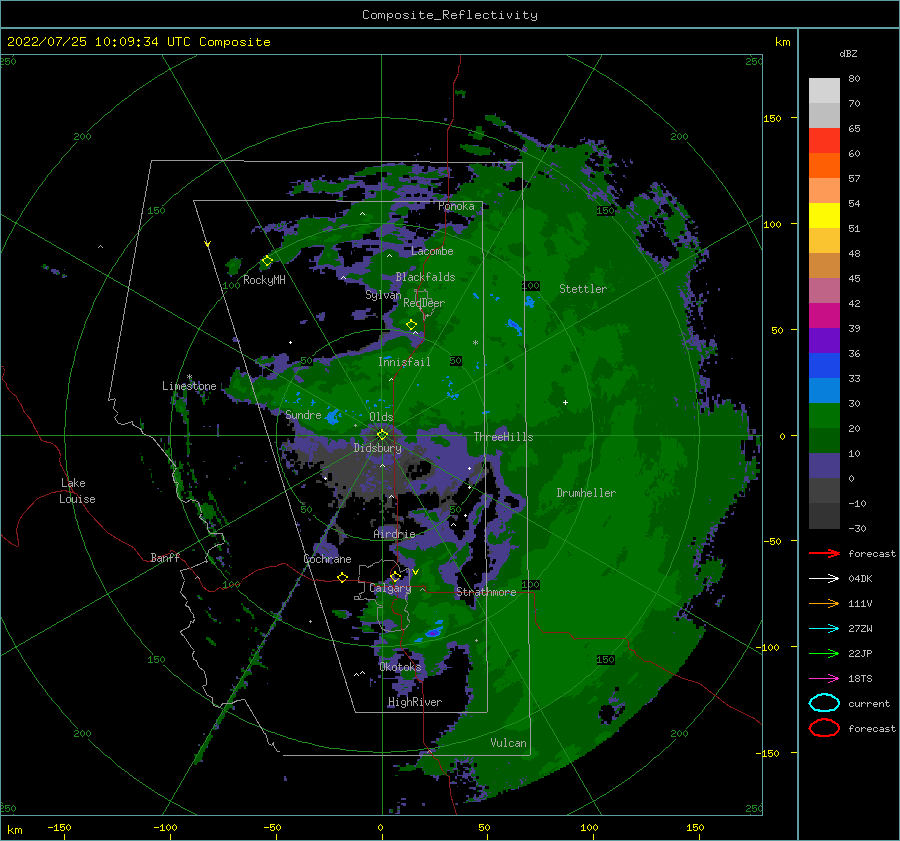Click the red forecast ellipse in legend
Screen dimensions: 900x841
pos(824,728)
